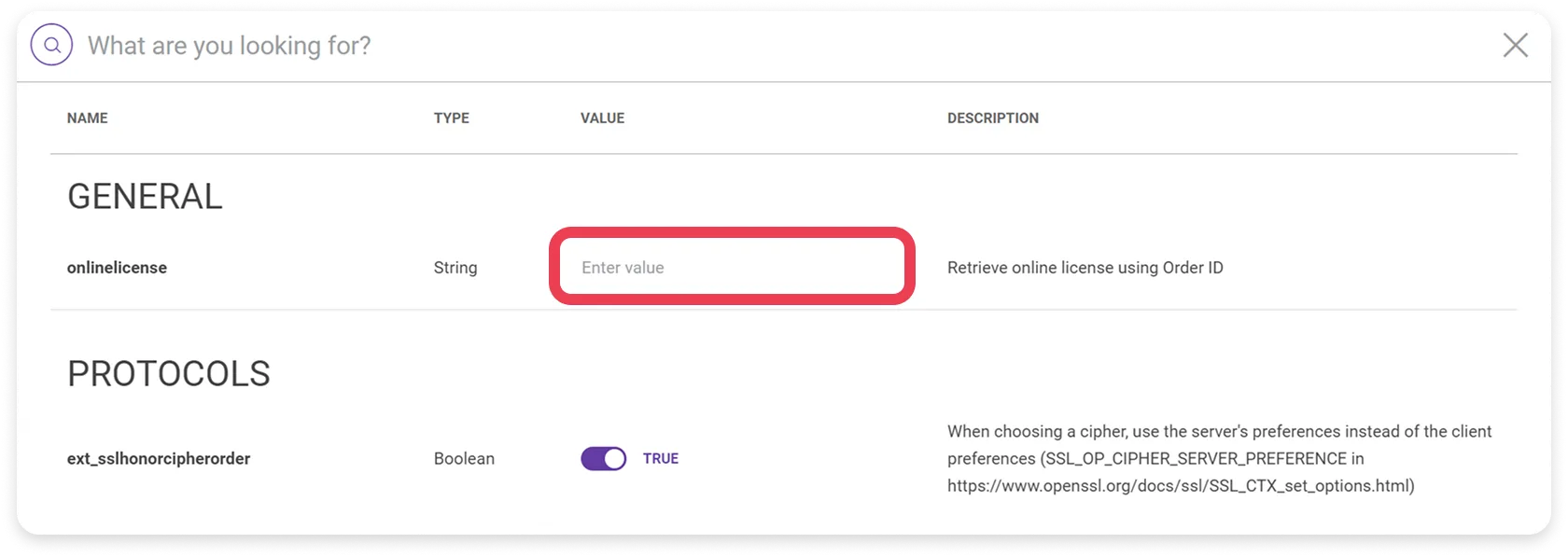Click the onlinelicense setting name

[x=117, y=267]
